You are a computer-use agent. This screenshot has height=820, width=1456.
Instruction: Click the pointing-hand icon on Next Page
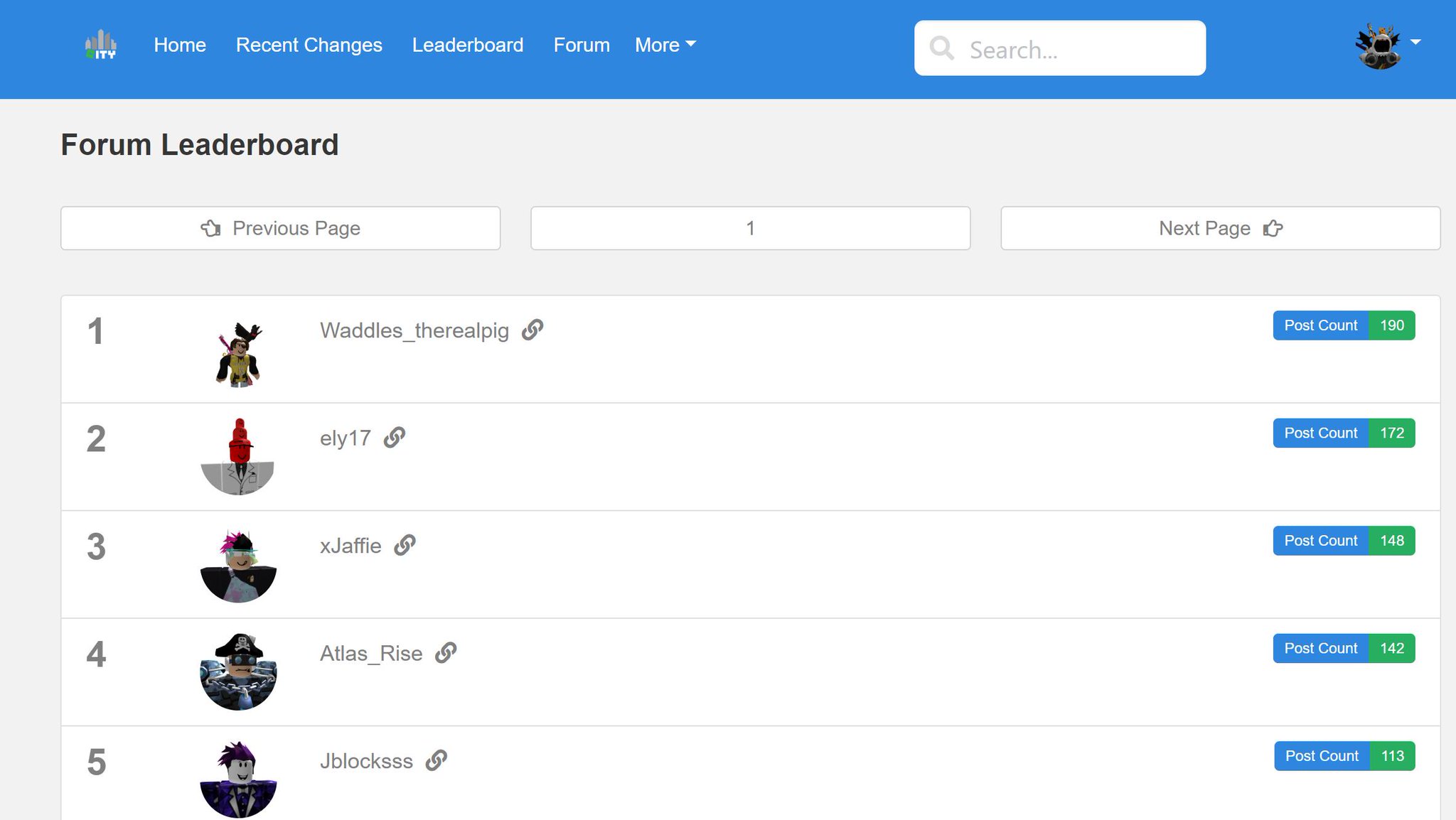tap(1273, 228)
